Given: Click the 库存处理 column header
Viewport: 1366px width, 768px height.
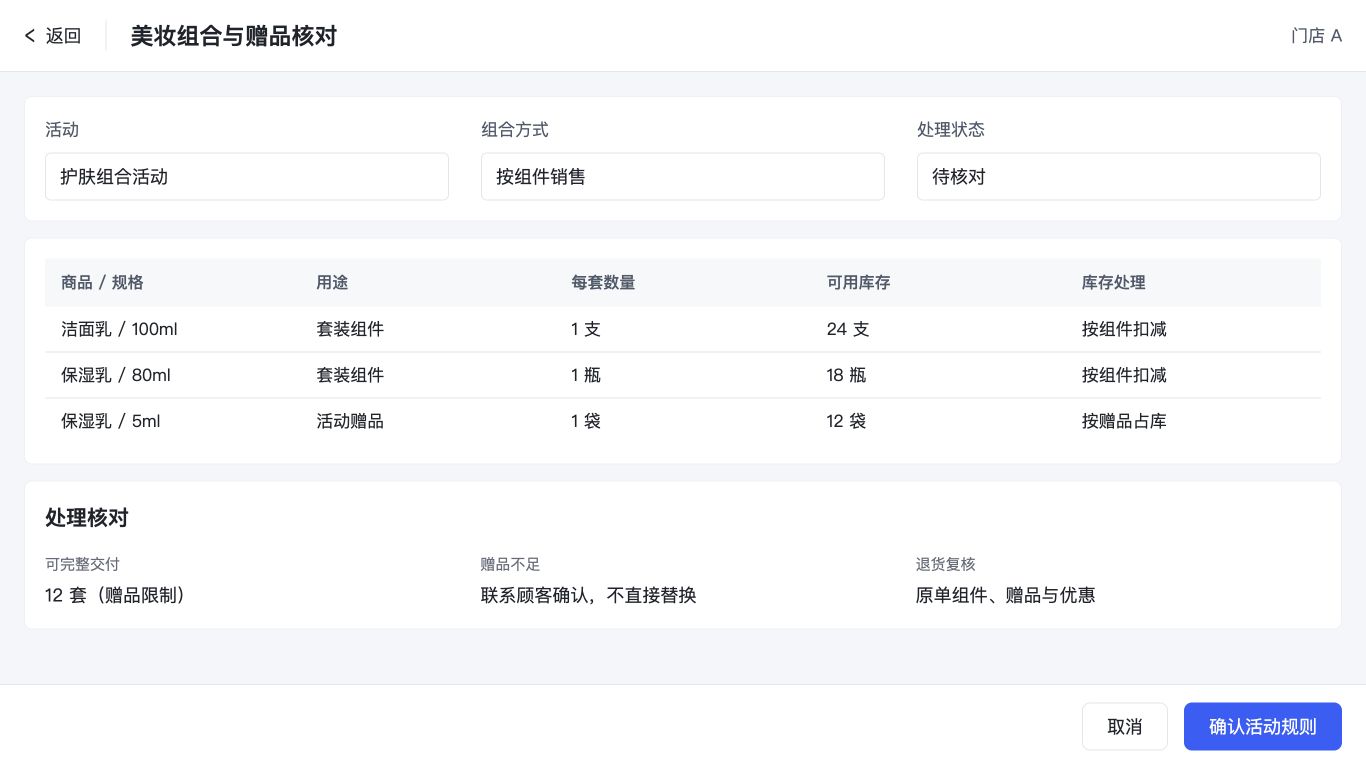Looking at the screenshot, I should [1113, 283].
